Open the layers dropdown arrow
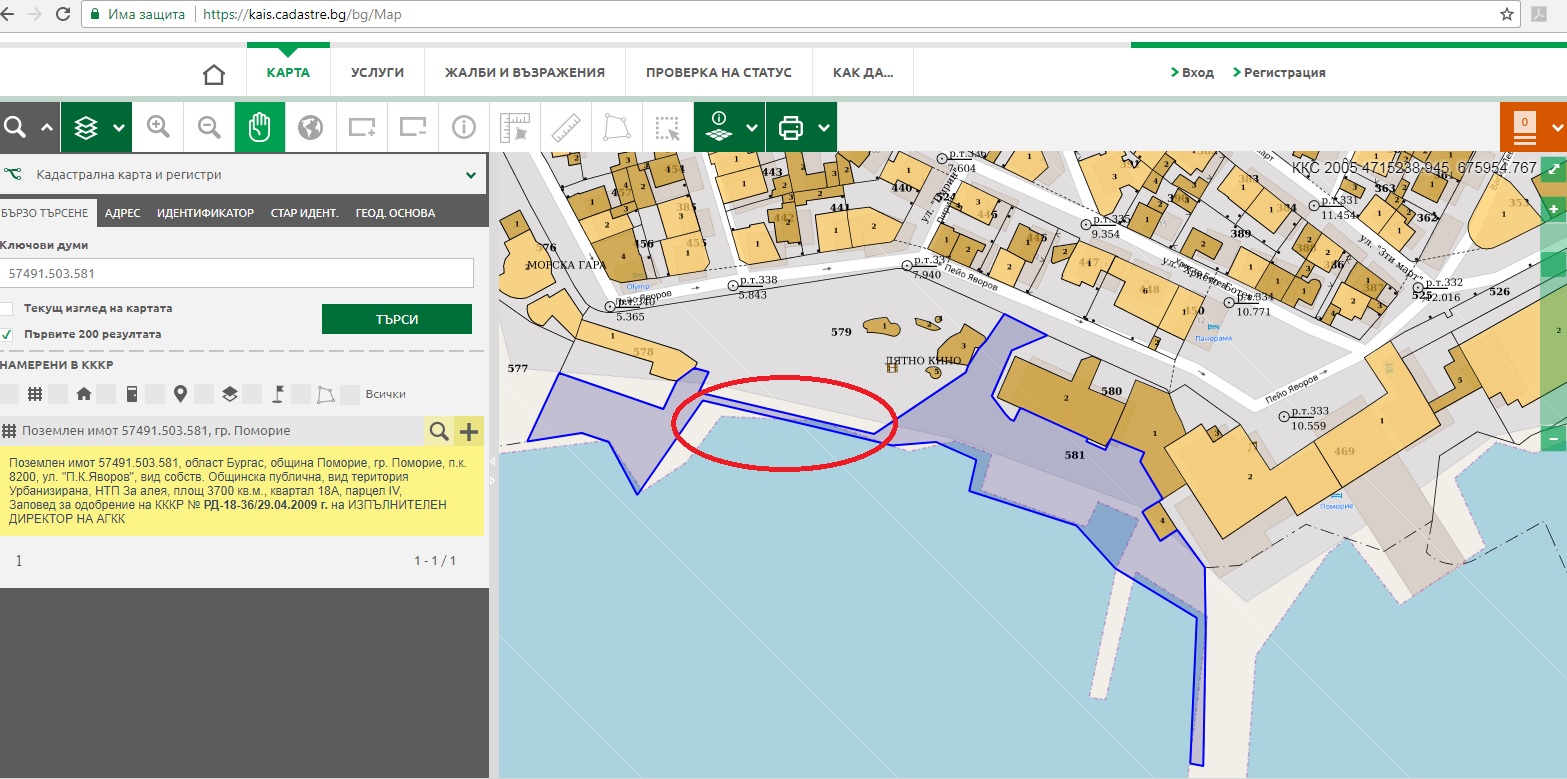The width and height of the screenshot is (1567, 779). (x=119, y=128)
